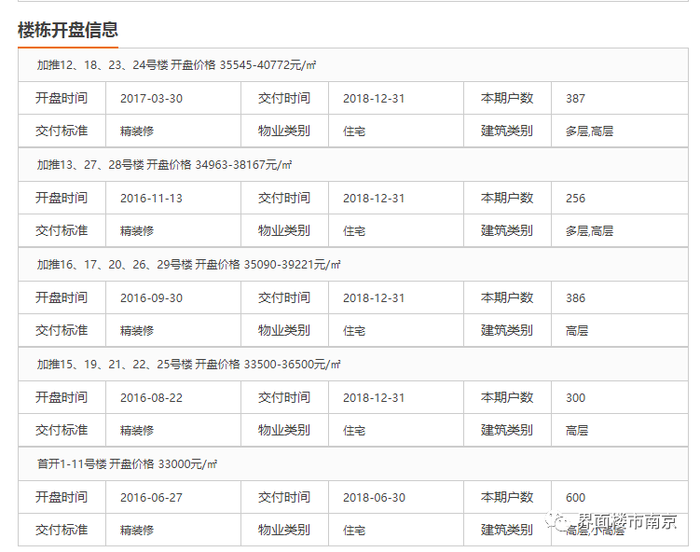Click 住宅 value under delivery date 2018-06-30
Viewport: 700px width, 552px height.
(354, 530)
